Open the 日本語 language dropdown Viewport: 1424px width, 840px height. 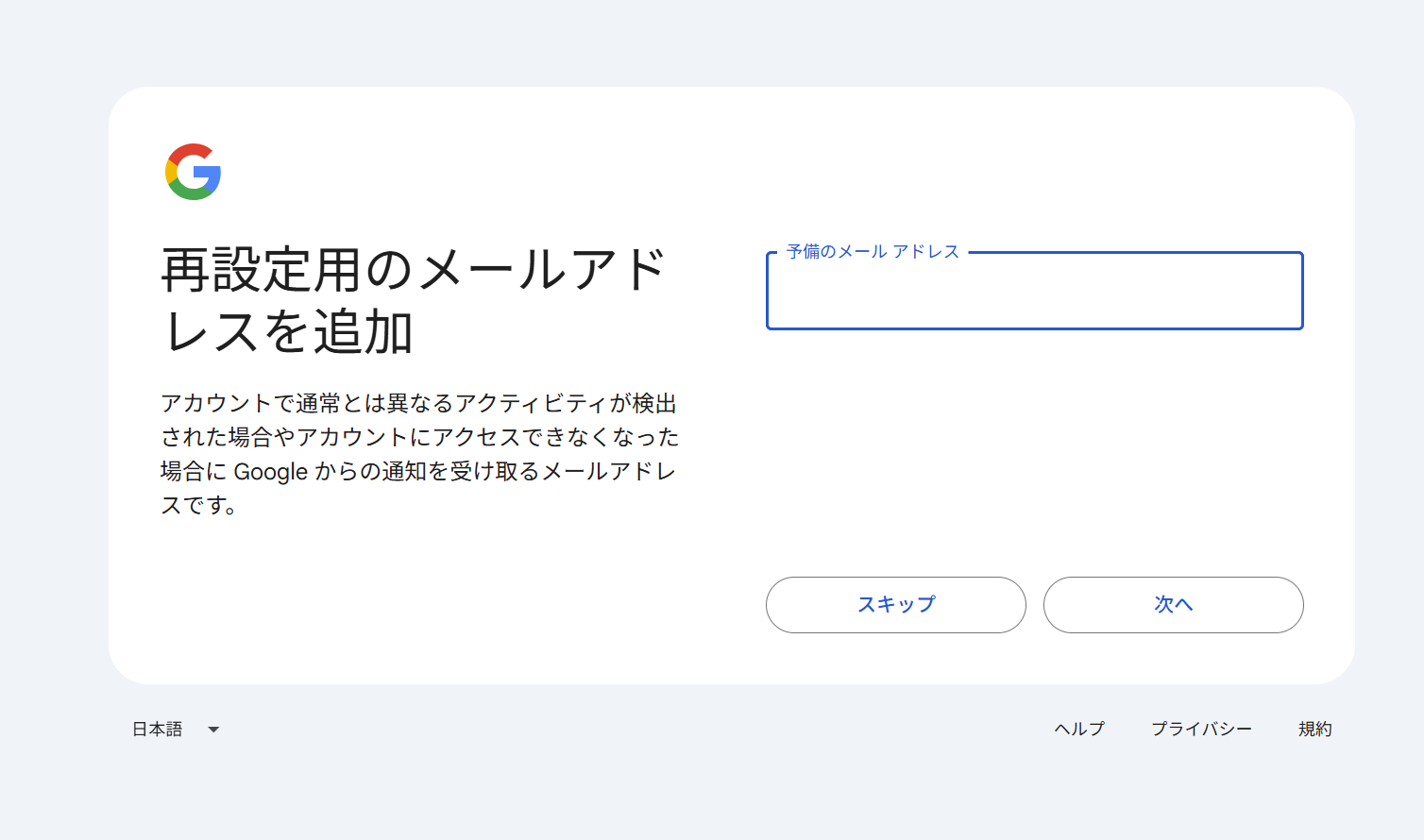pyautogui.click(x=176, y=730)
